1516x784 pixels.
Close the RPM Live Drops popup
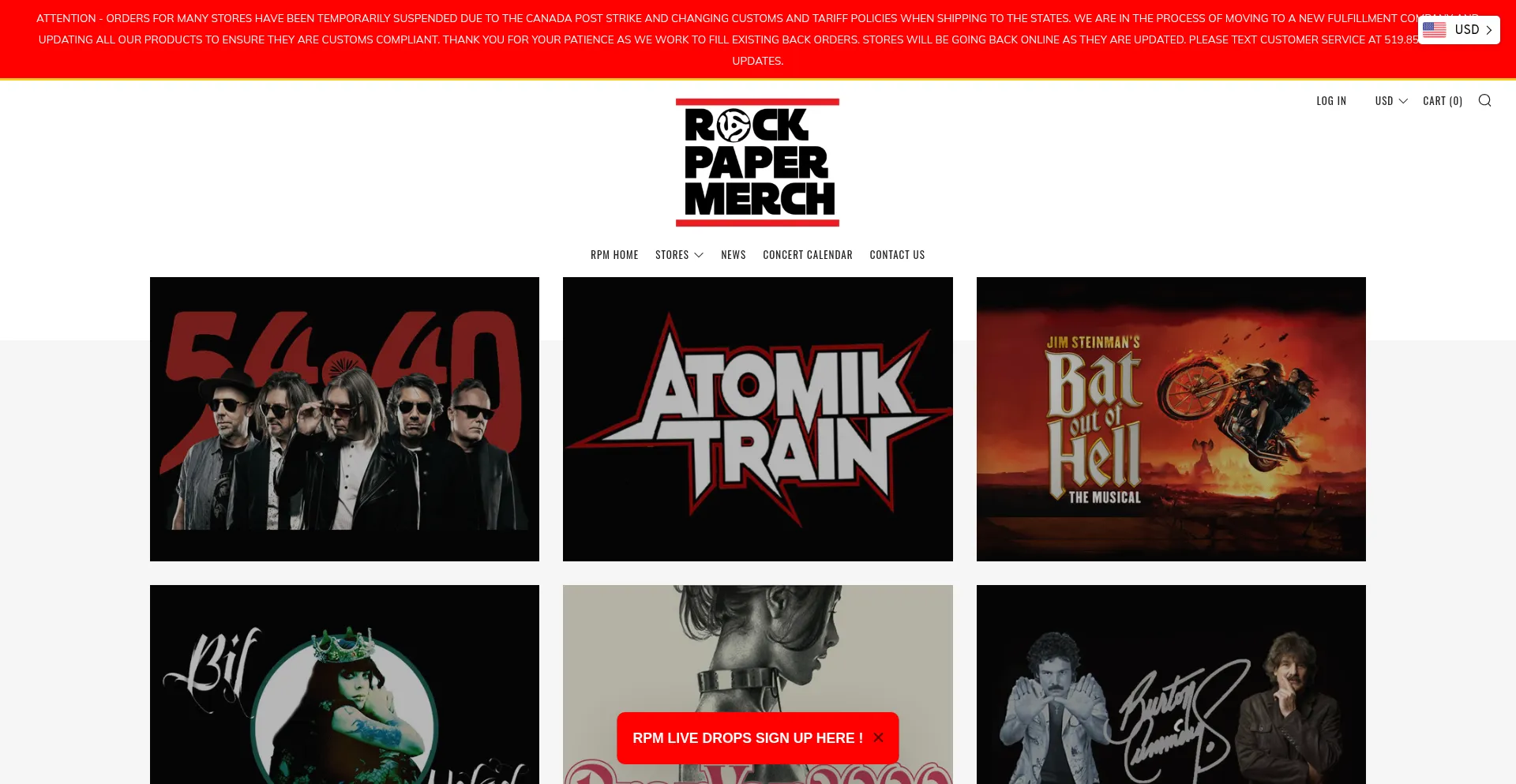tap(878, 737)
